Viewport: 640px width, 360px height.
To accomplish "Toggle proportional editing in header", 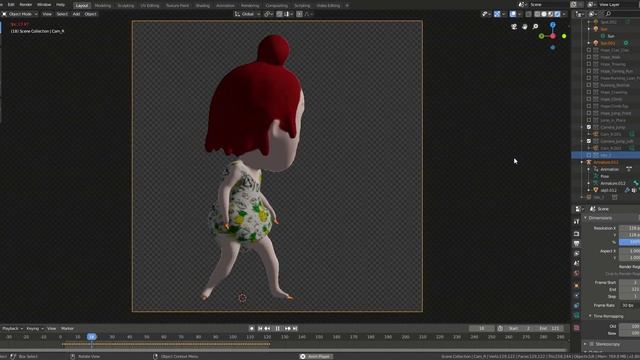I will coord(300,14).
